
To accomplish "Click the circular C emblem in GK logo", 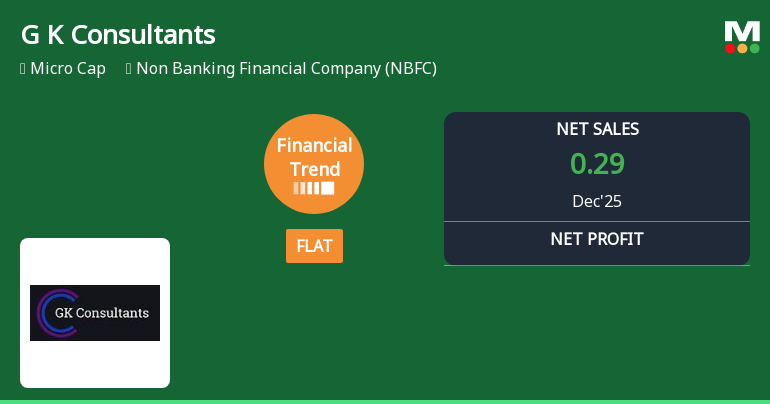I will [x=55, y=313].
